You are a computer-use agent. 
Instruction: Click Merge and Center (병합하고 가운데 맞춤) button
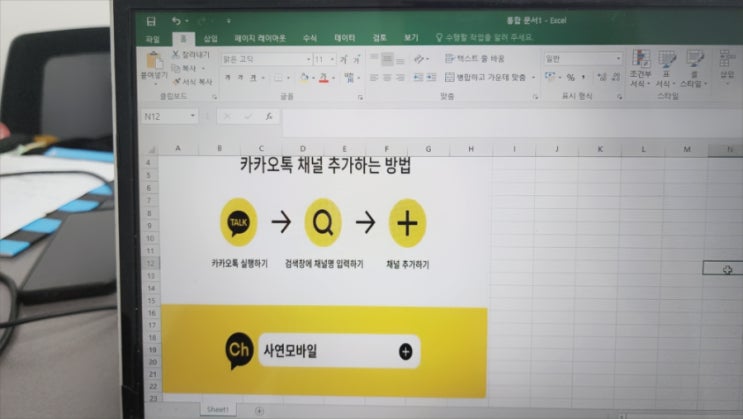(x=486, y=77)
